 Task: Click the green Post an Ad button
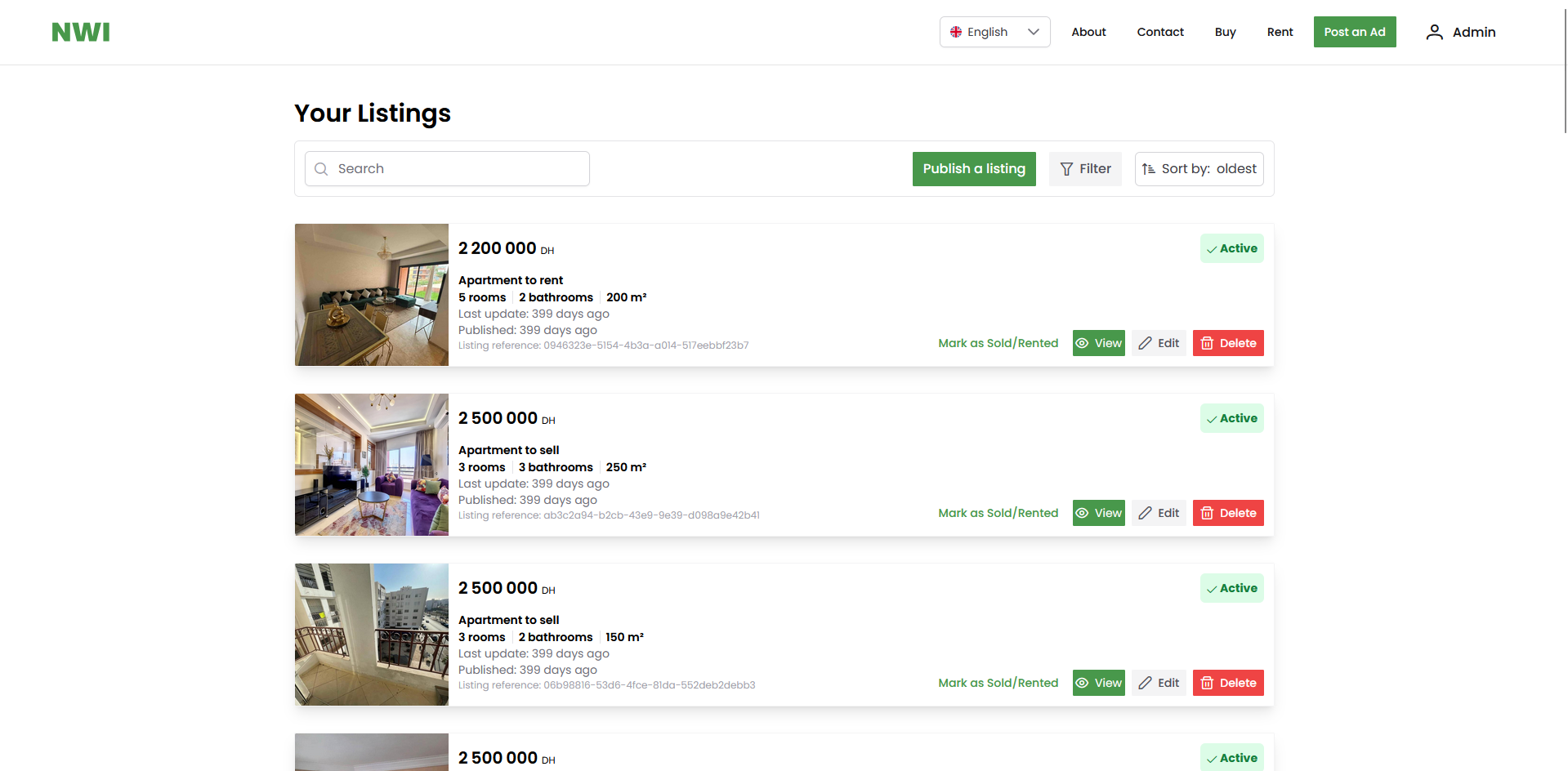pyautogui.click(x=1355, y=32)
